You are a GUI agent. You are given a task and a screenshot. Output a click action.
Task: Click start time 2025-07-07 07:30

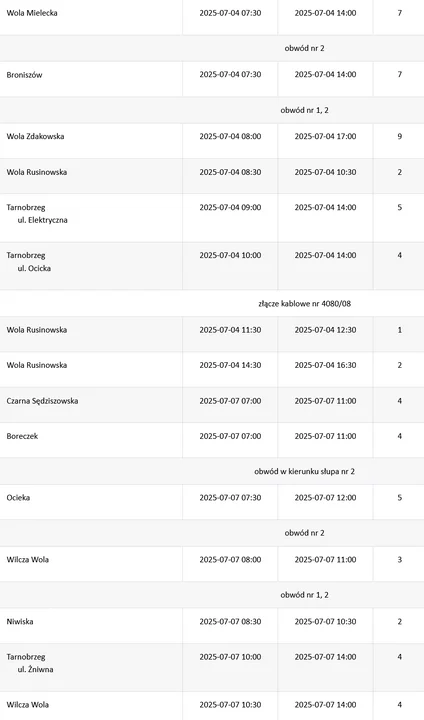[230, 498]
